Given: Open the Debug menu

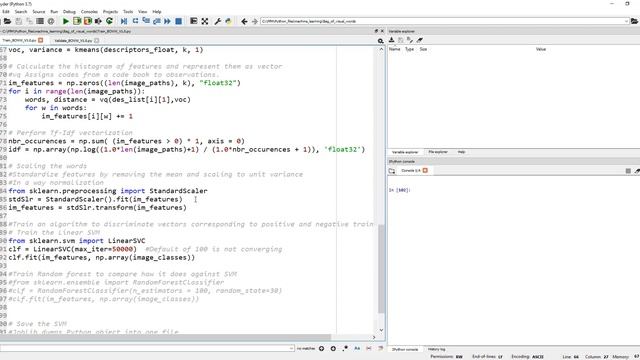Looking at the screenshot, I should (69, 12).
